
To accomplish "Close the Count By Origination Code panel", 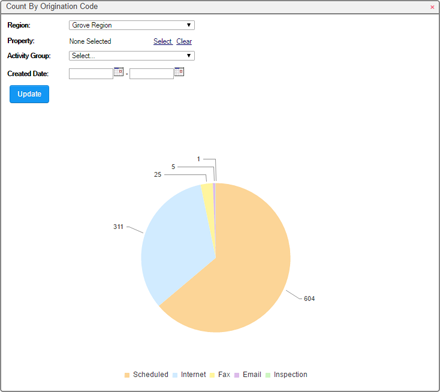I will tap(432, 7).
